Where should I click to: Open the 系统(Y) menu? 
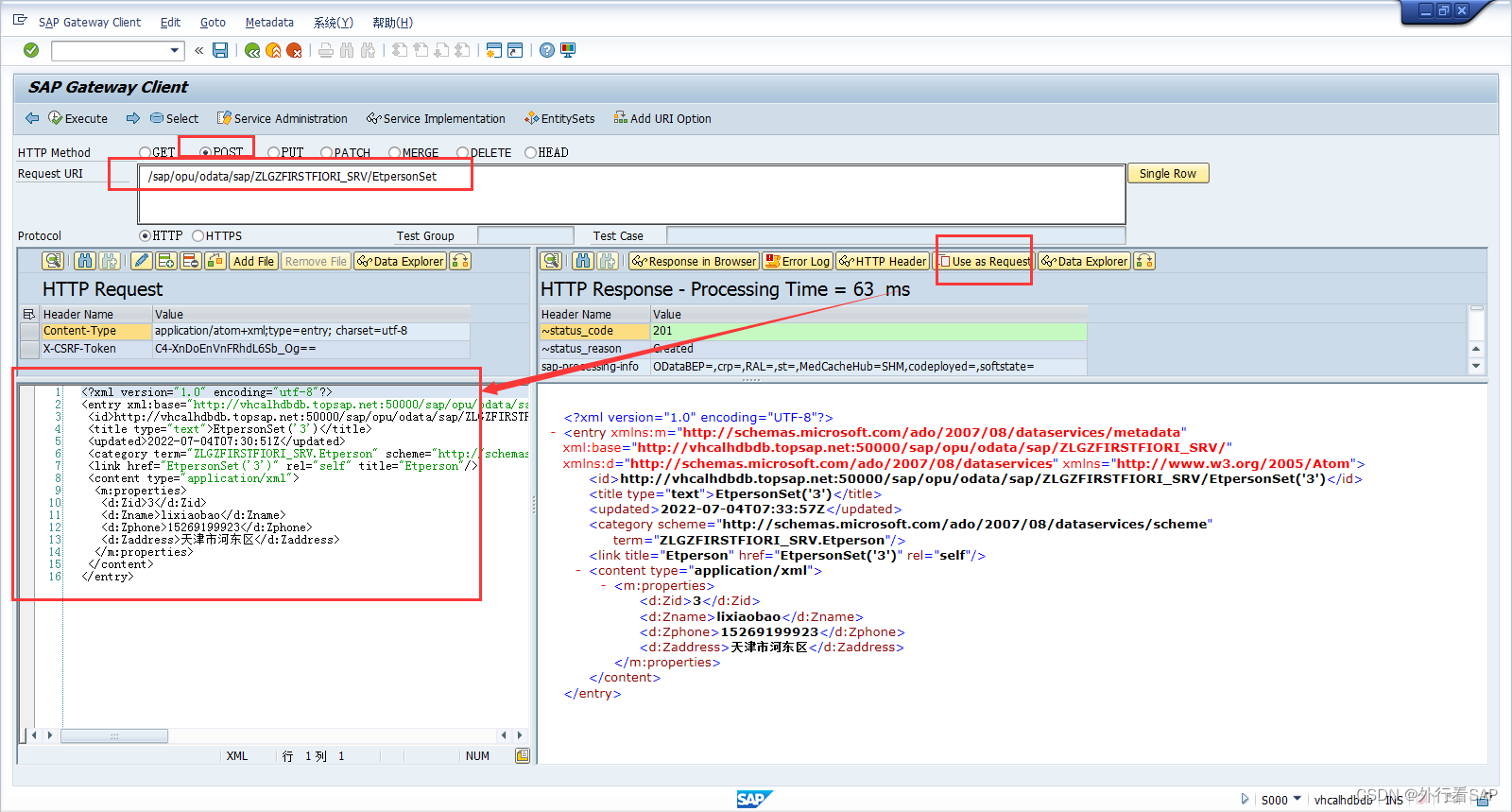click(x=333, y=22)
